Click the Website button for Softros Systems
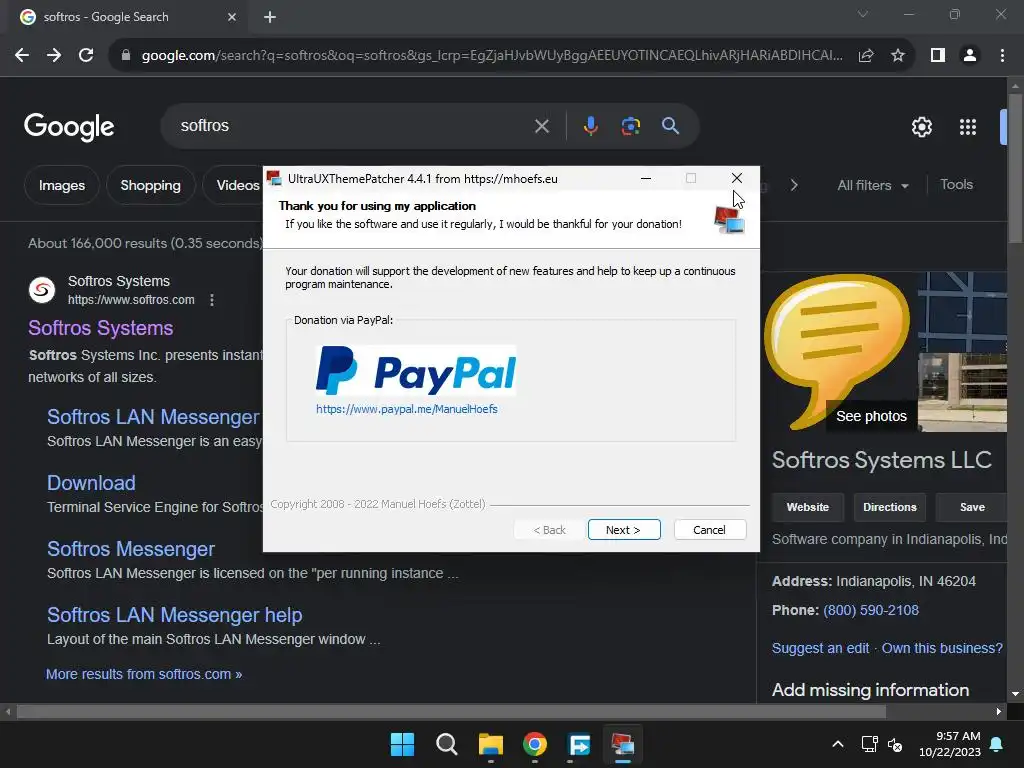This screenshot has width=1024, height=768. 808,507
